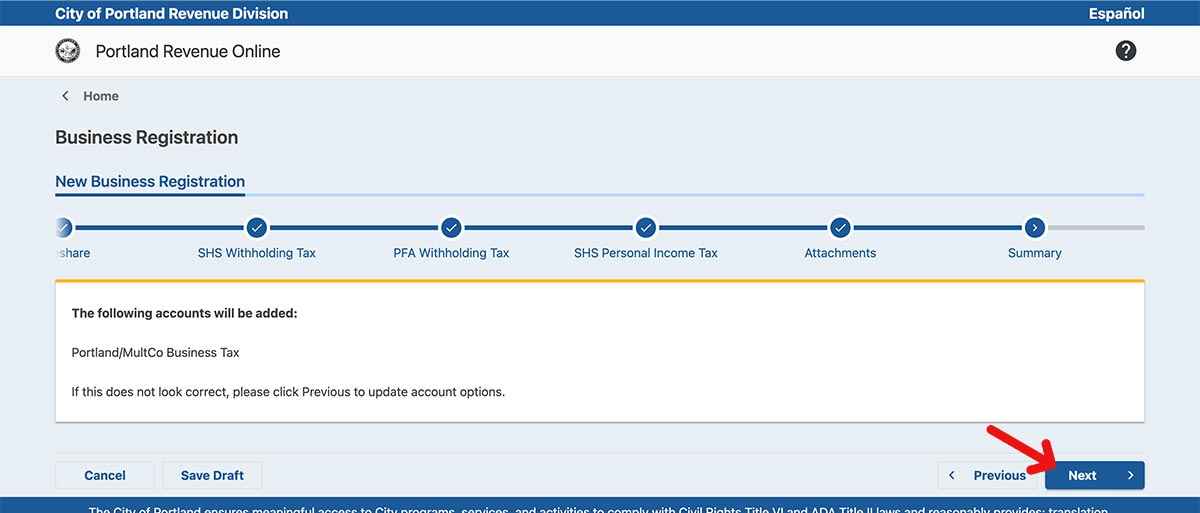Viewport: 1200px width, 513px height.
Task: Click the Summary step arrow circle
Action: coord(1034,227)
